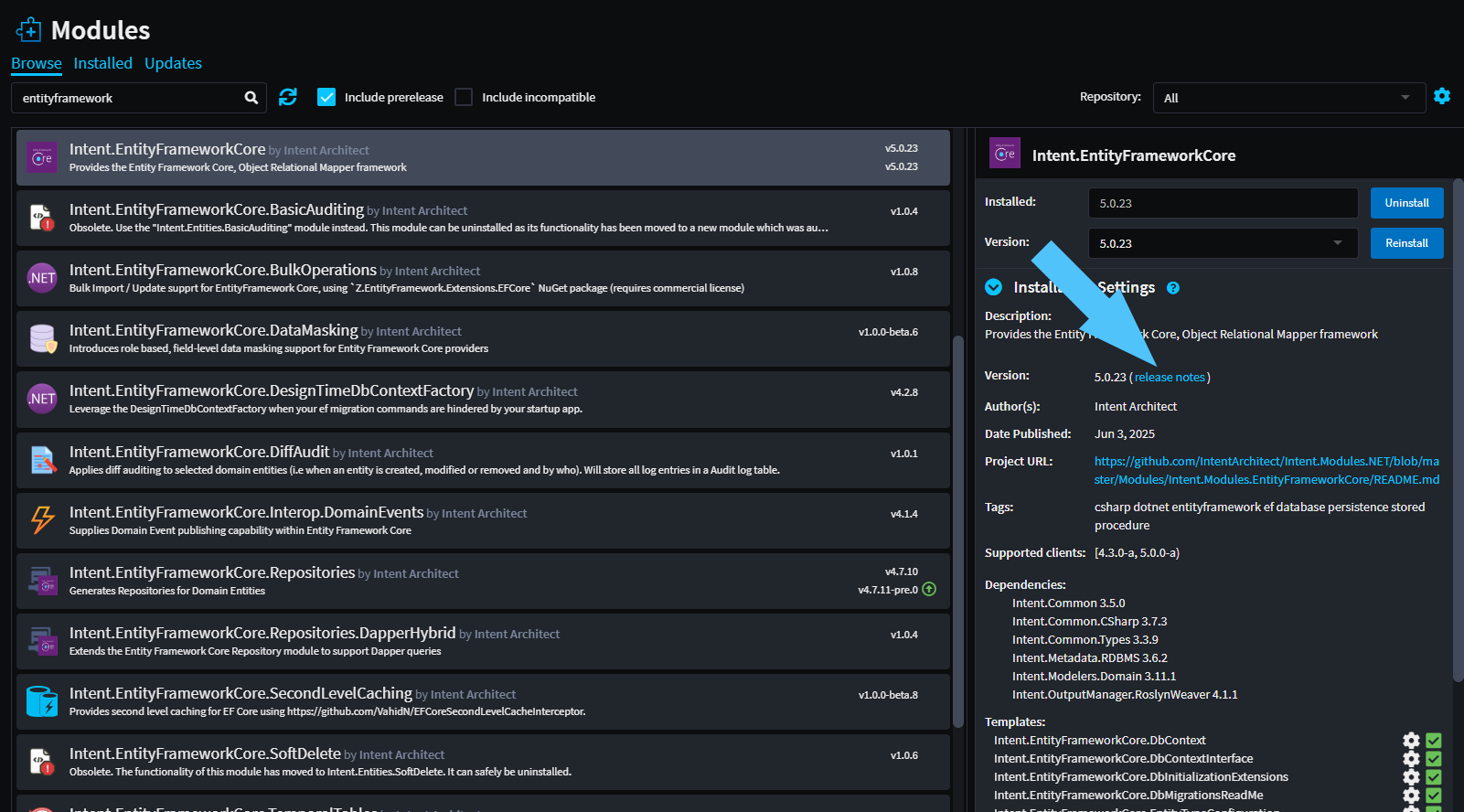1464x812 pixels.
Task: Open settings gear for DbMigrationsReadMe template
Action: click(x=1412, y=796)
